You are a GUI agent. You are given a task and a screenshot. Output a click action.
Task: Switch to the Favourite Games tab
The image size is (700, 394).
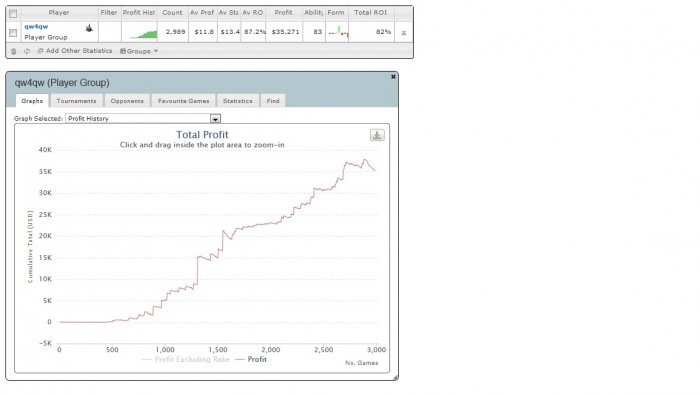(x=183, y=101)
